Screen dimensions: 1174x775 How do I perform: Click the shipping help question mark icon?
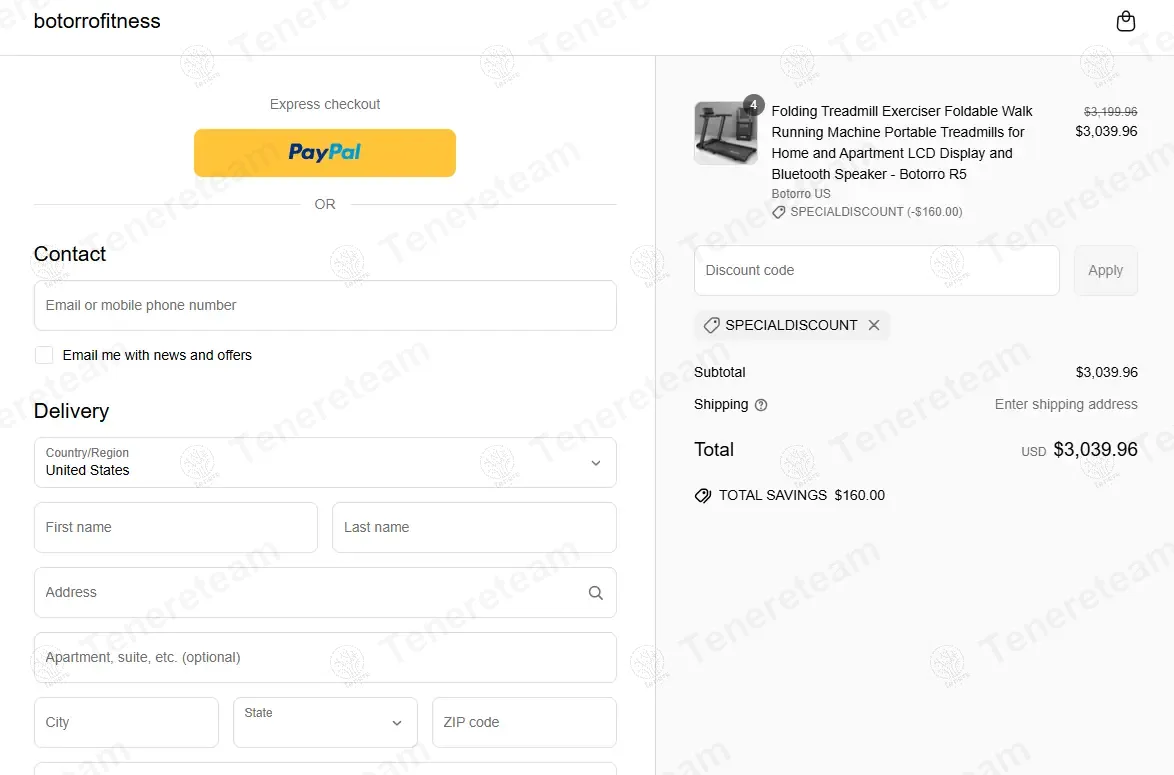(x=761, y=405)
